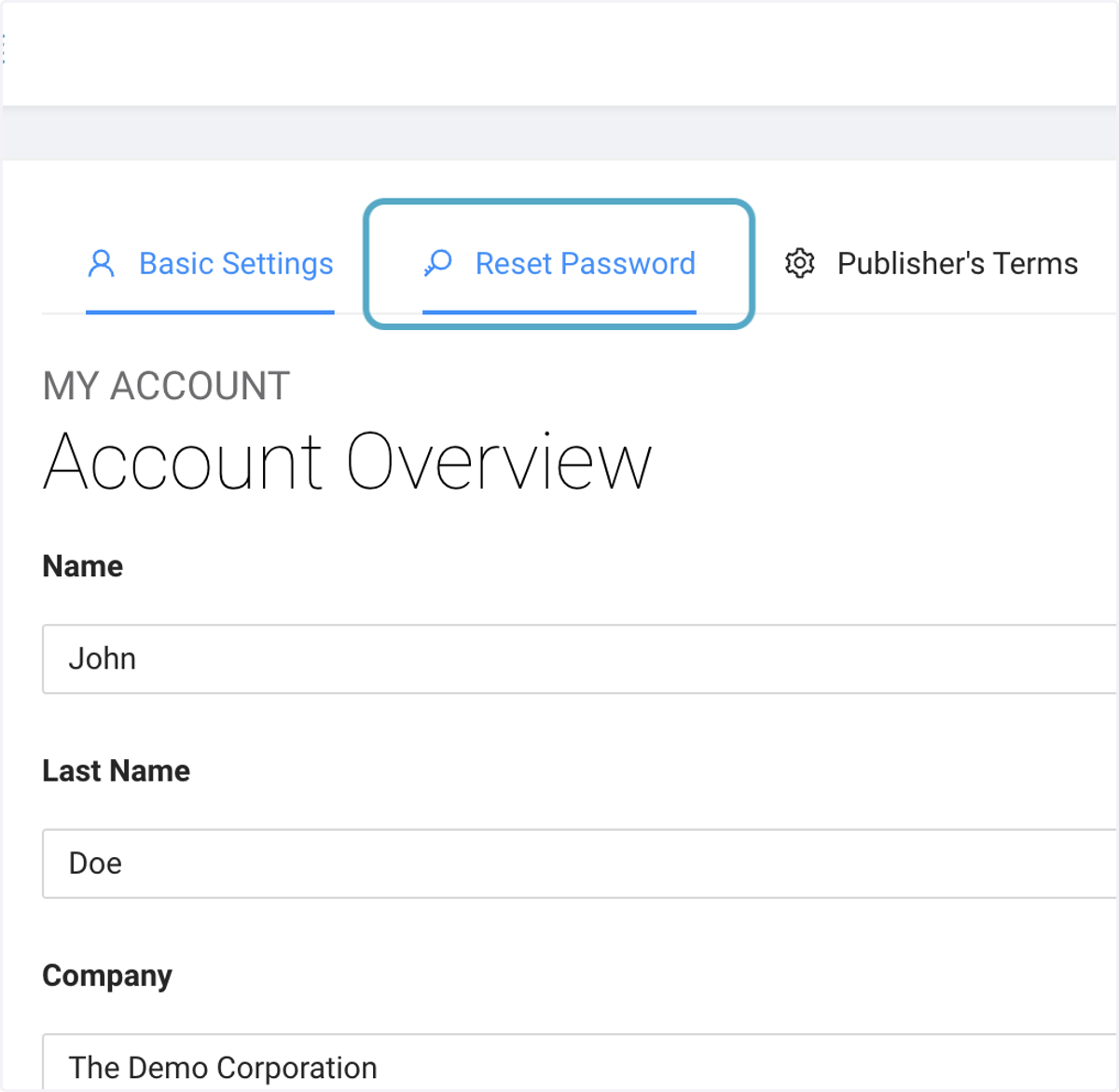Screen dimensions: 1119x1092
Task: Click the Company label
Action: click(x=107, y=976)
